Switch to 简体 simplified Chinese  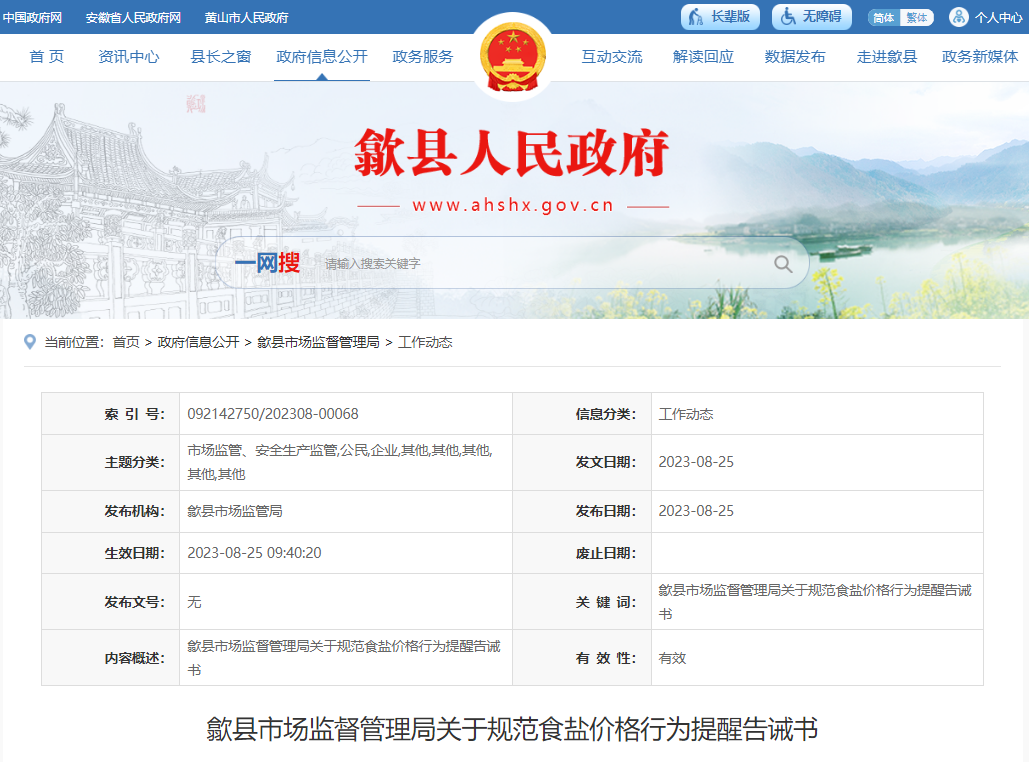coord(884,18)
